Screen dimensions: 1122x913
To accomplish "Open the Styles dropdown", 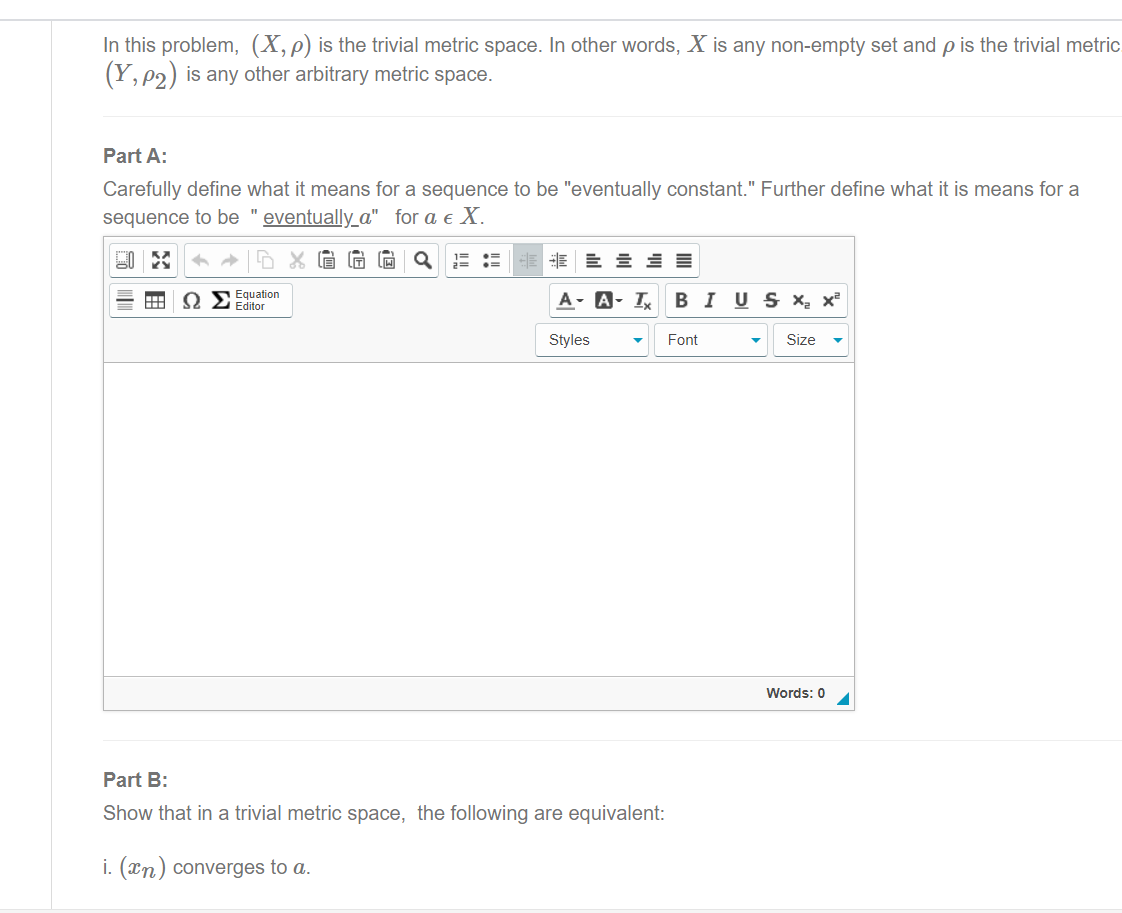I will 591,340.
